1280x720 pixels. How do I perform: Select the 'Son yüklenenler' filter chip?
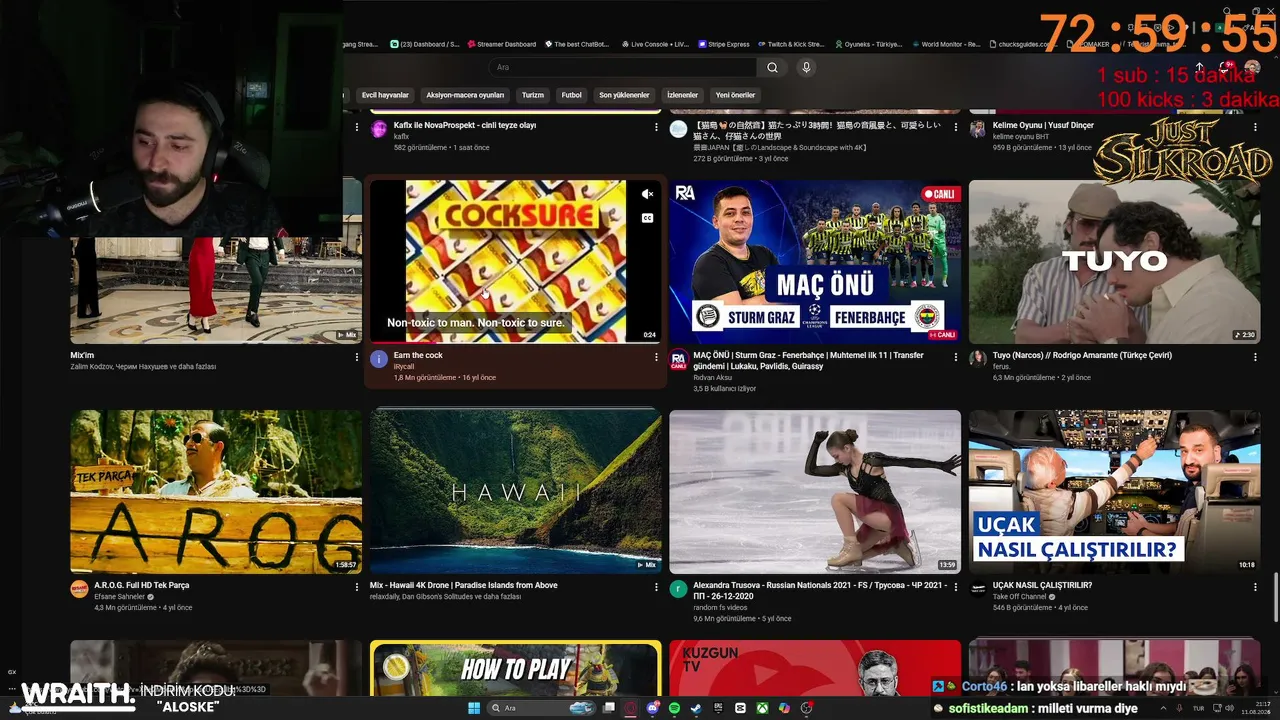pos(624,95)
